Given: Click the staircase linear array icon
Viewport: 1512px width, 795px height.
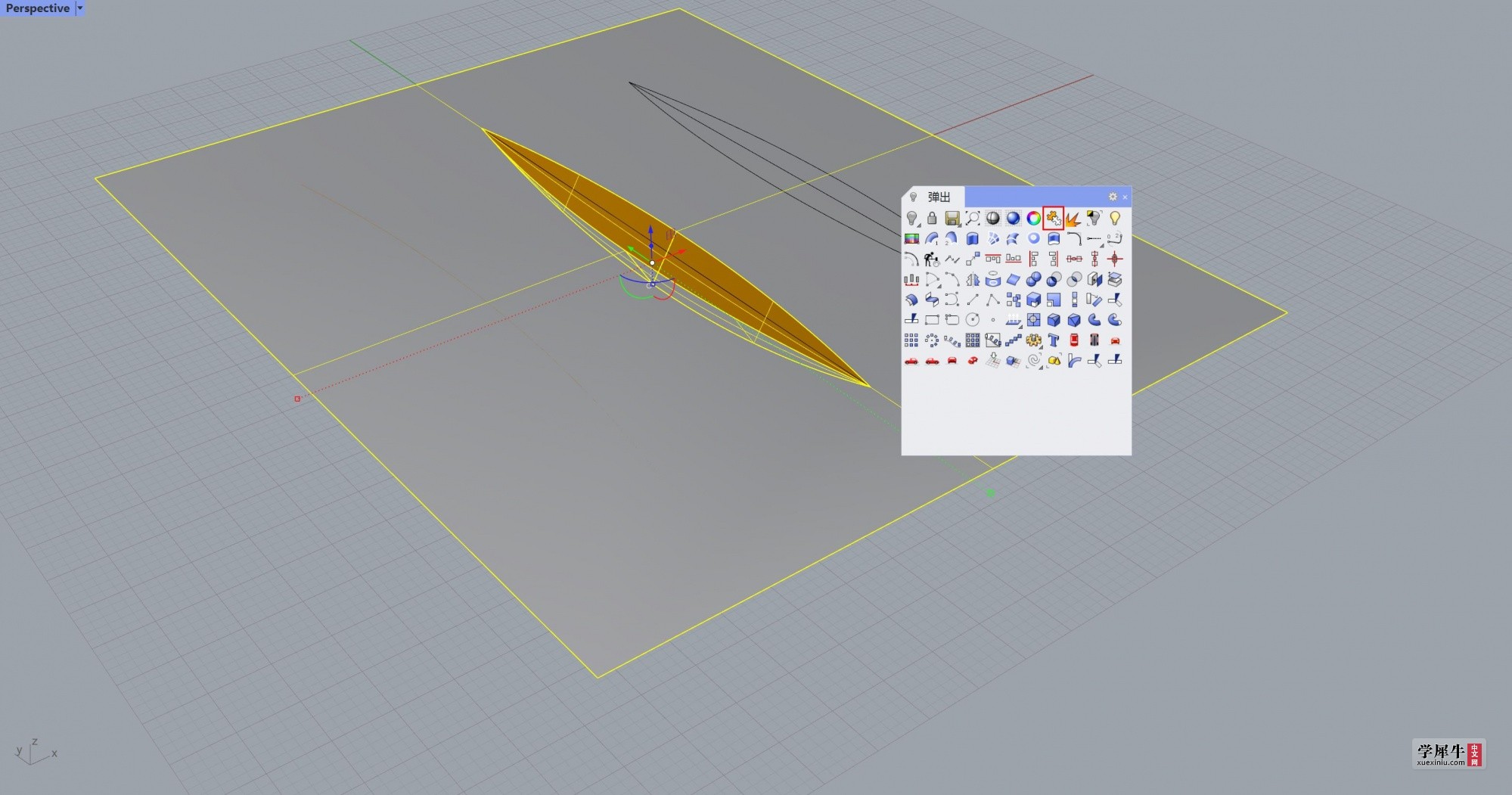Looking at the screenshot, I should coord(1014,340).
